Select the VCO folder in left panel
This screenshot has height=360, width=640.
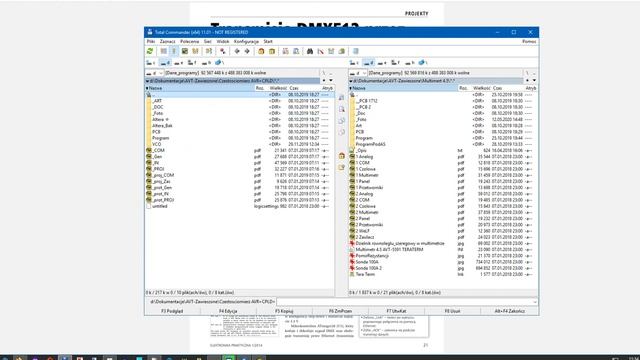pyautogui.click(x=240, y=144)
